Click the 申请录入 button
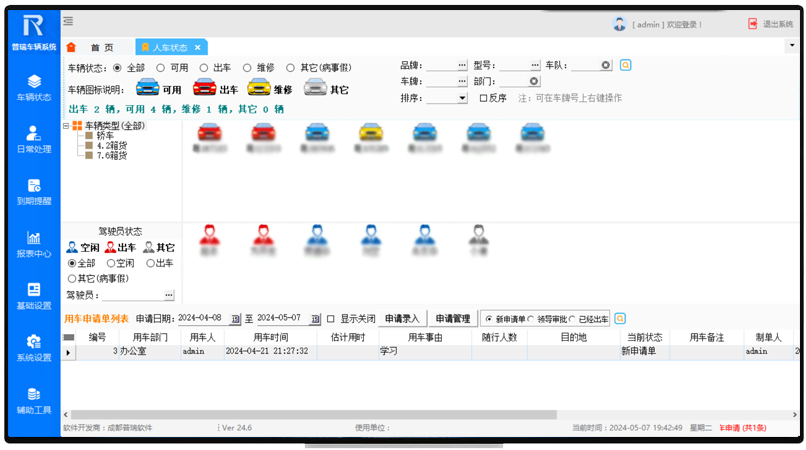 tap(402, 318)
